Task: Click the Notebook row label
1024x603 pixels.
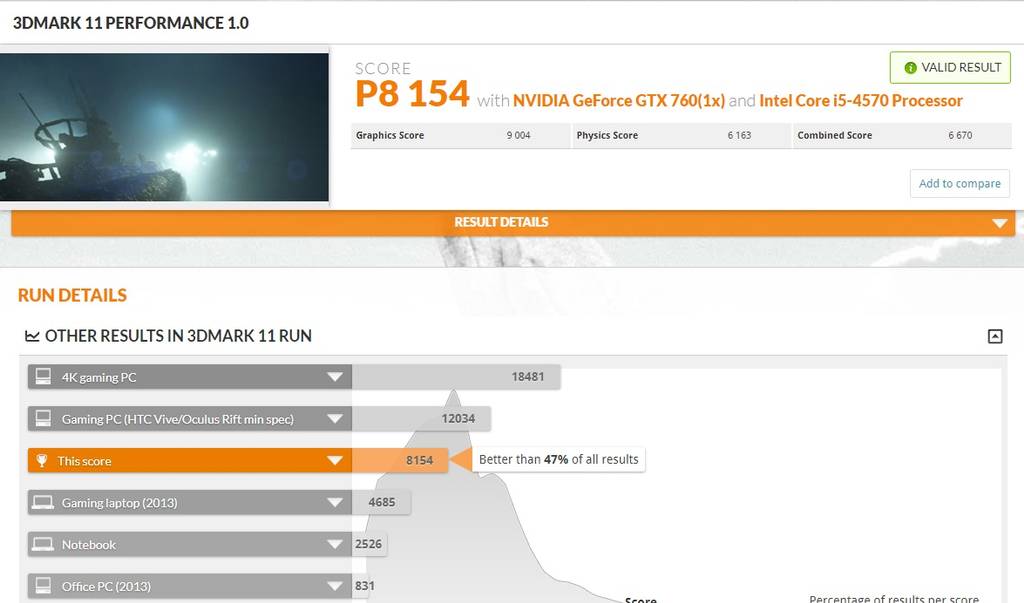Action: tap(89, 544)
